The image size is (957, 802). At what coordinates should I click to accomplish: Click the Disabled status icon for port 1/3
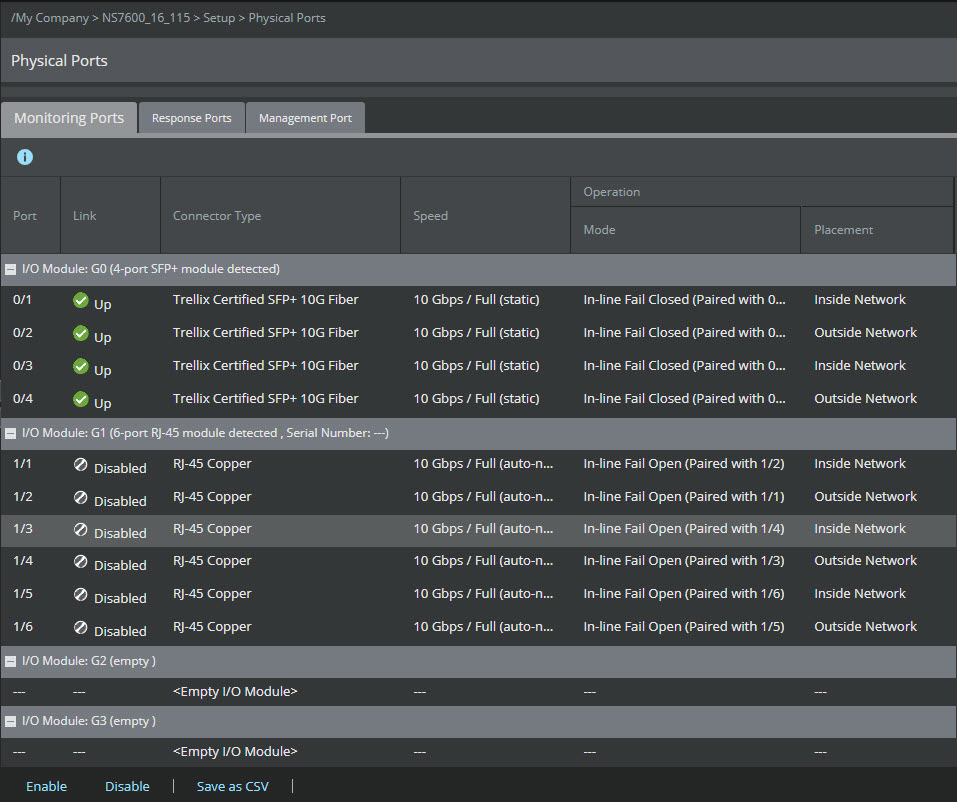click(81, 529)
